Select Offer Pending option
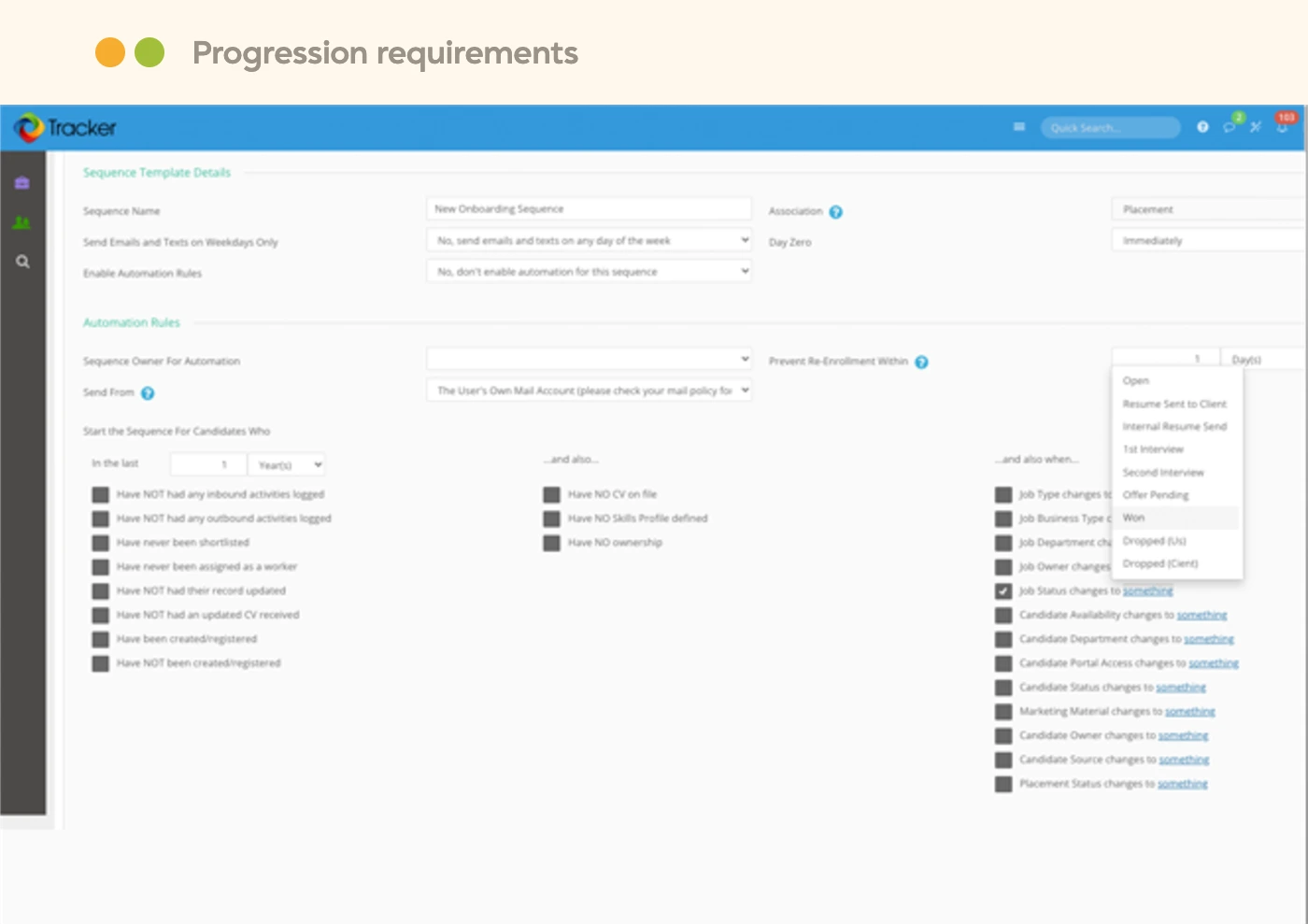1308x924 pixels. click(x=1177, y=495)
